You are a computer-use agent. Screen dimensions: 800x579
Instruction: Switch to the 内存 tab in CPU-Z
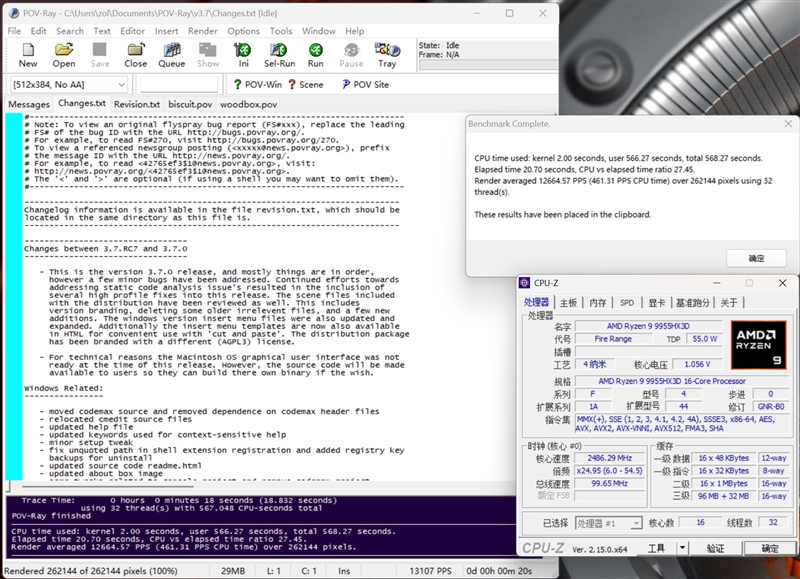(598, 302)
